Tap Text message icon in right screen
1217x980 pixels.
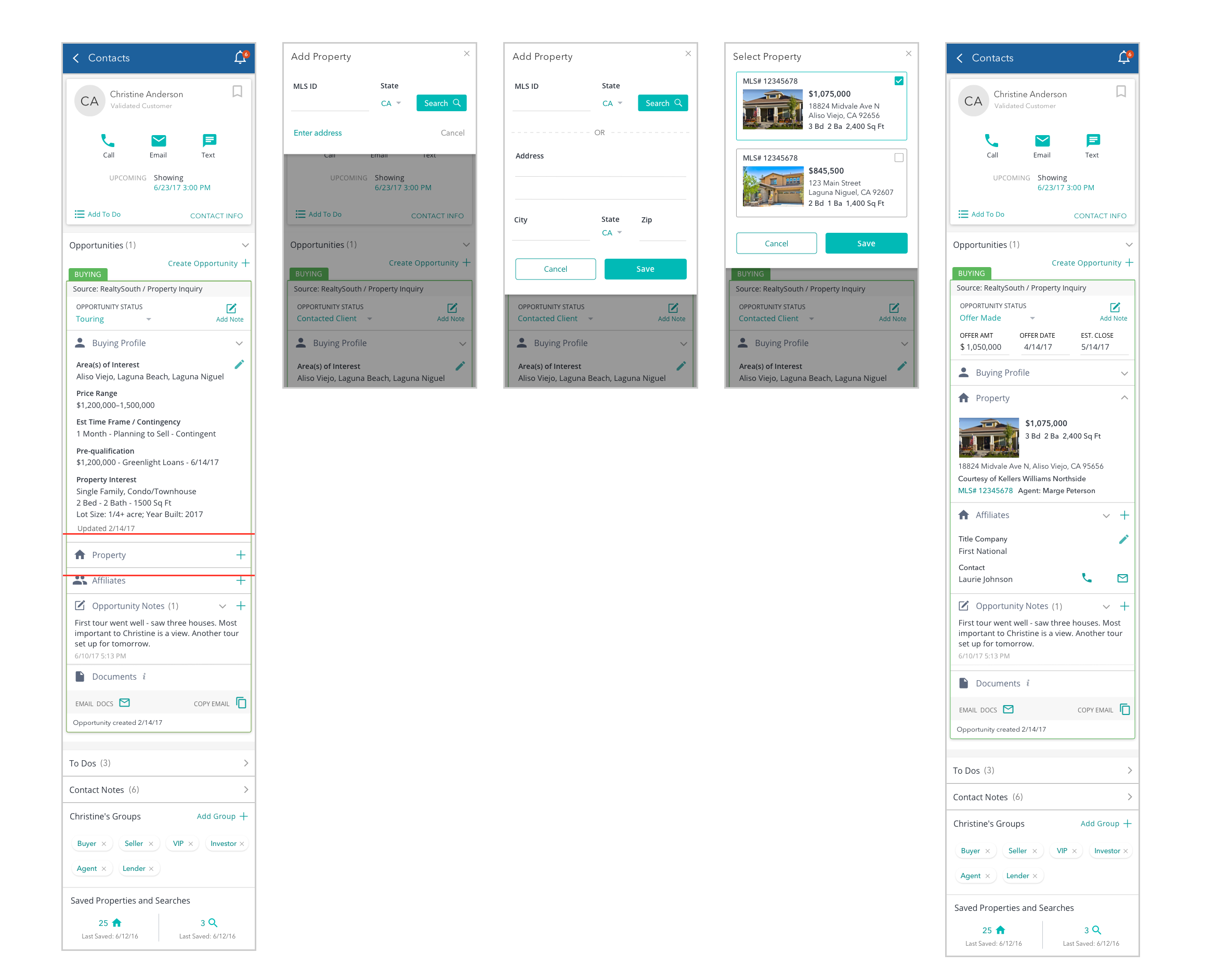point(1093,140)
